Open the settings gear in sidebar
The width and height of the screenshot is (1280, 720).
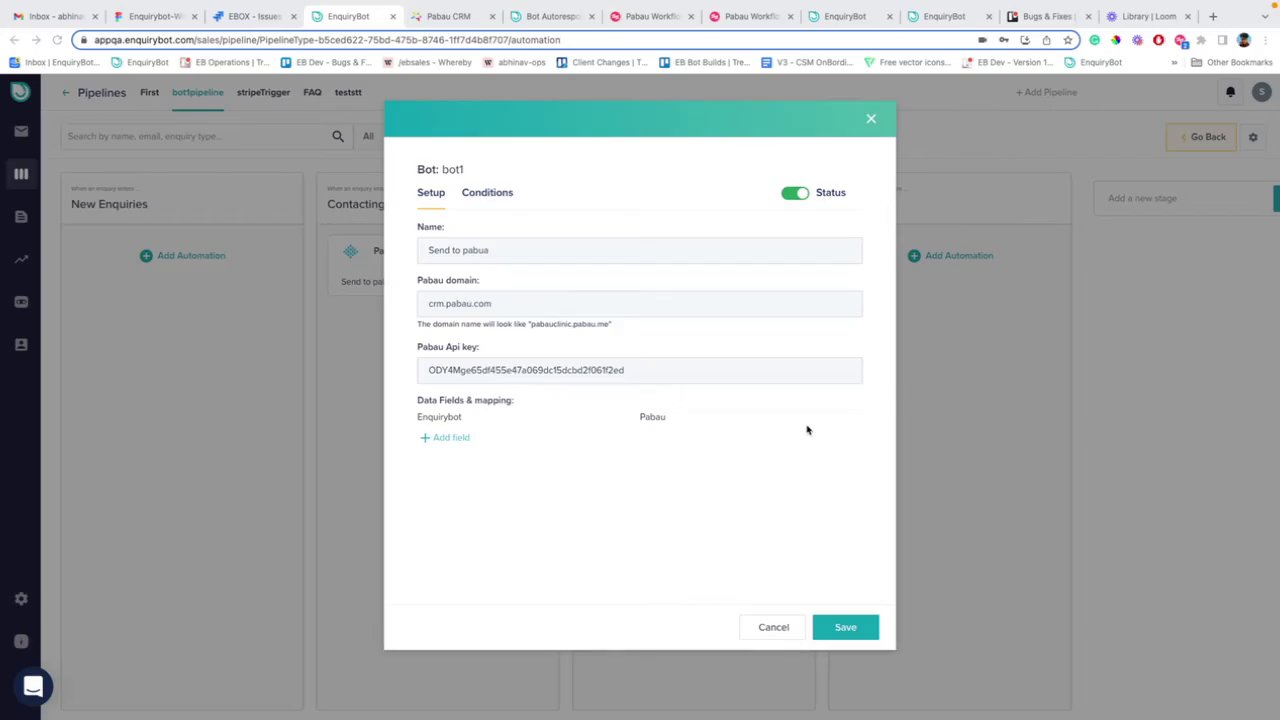click(x=20, y=599)
